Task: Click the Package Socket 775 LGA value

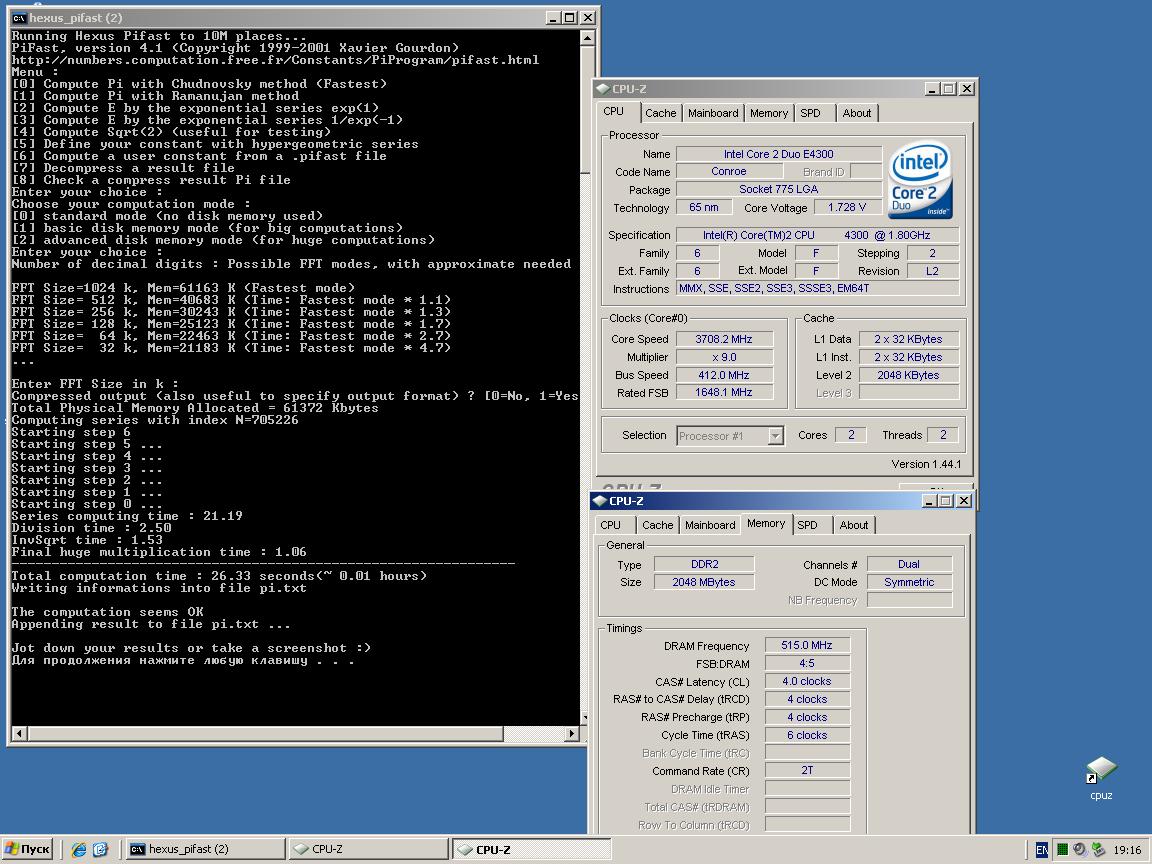Action: (x=779, y=190)
